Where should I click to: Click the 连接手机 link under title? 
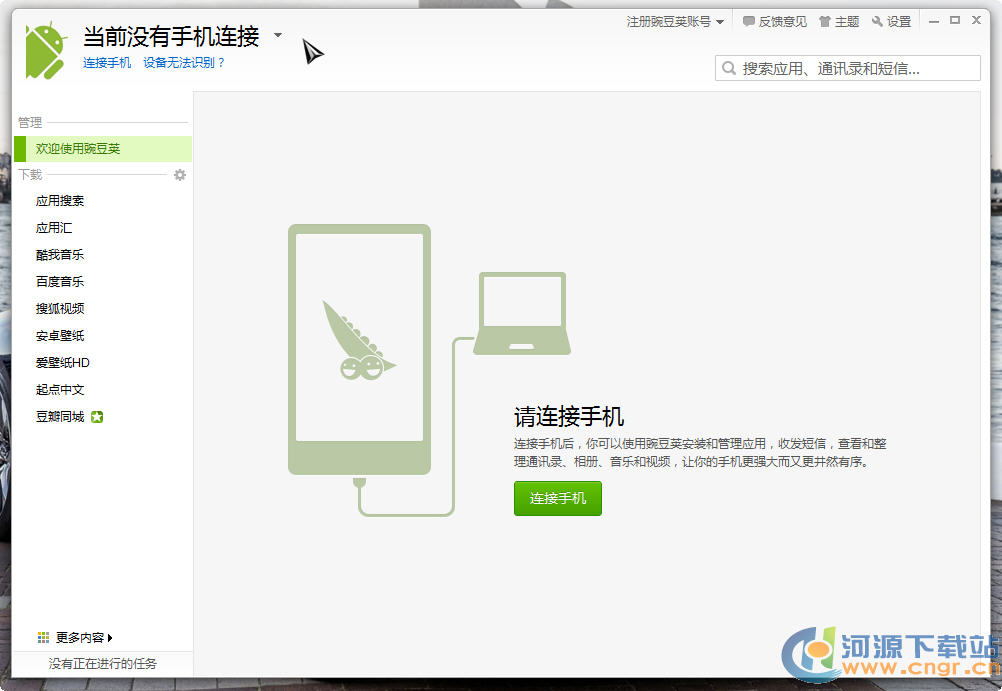[107, 63]
